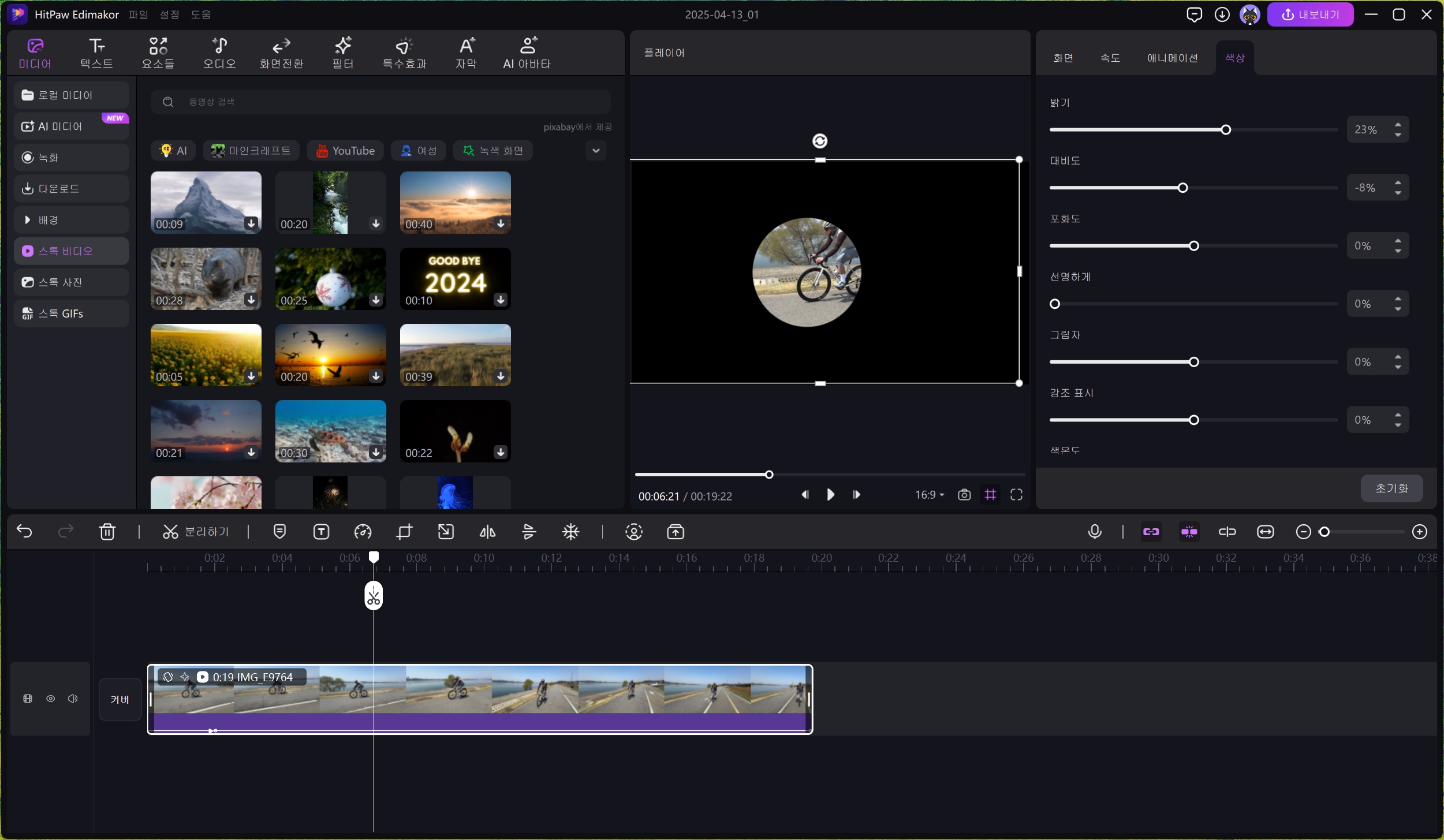This screenshot has width=1444, height=840.
Task: Click the scissors split (분리하기) tool
Action: (195, 532)
